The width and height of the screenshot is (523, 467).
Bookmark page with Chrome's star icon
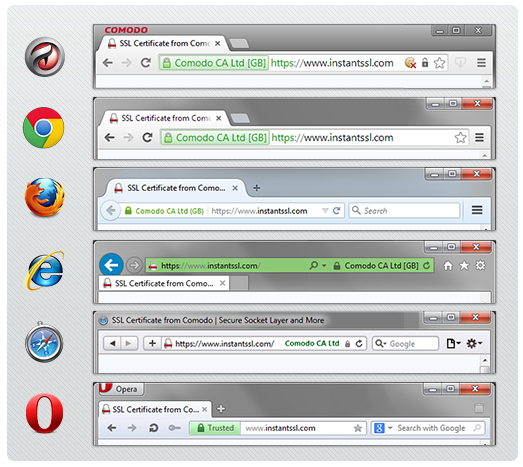tap(460, 137)
